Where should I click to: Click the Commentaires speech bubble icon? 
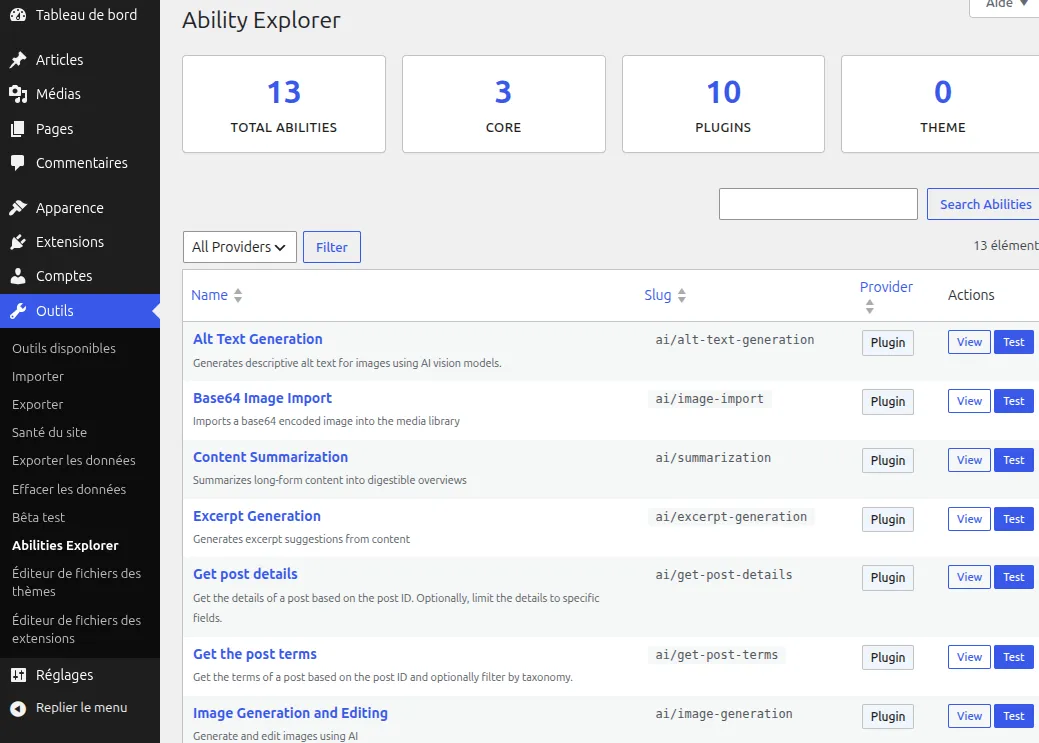tap(18, 163)
